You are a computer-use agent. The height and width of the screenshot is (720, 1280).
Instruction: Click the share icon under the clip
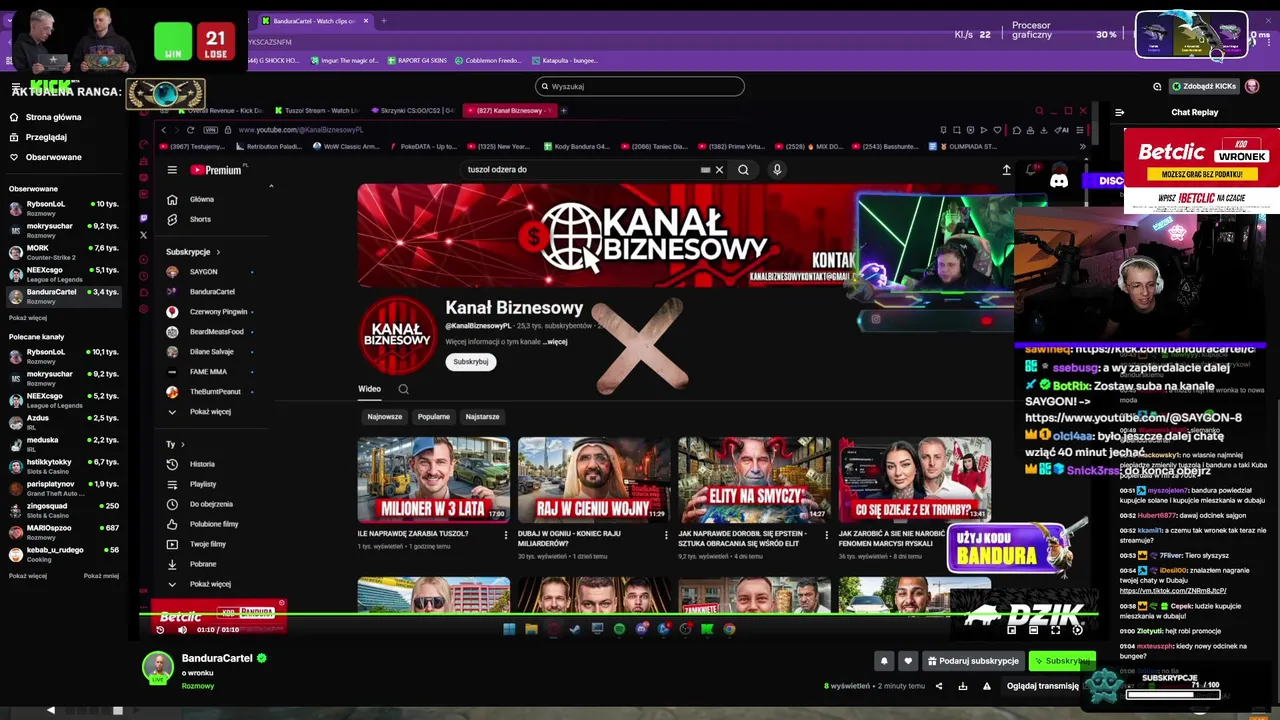click(x=938, y=686)
